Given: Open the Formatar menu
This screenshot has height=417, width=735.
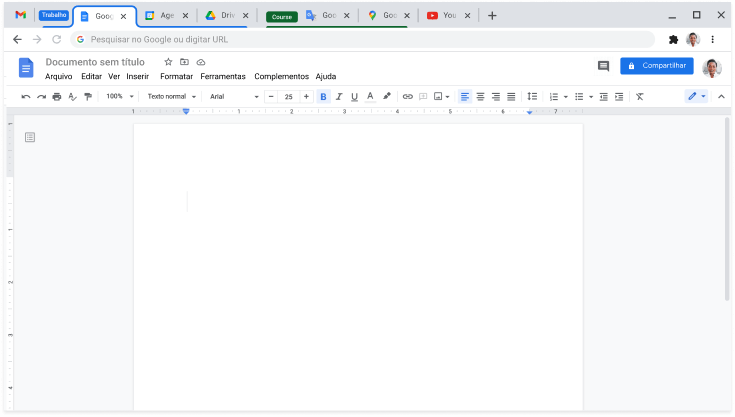Looking at the screenshot, I should [176, 76].
